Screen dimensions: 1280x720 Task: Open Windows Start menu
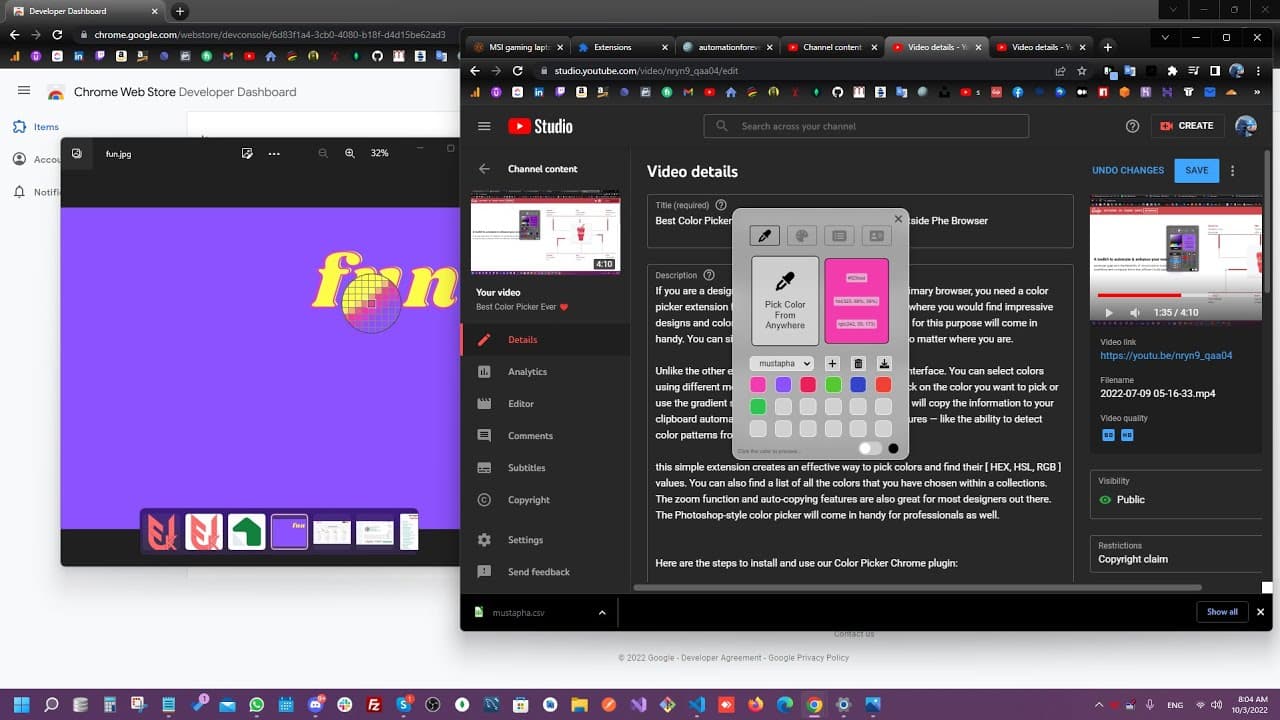coord(21,704)
